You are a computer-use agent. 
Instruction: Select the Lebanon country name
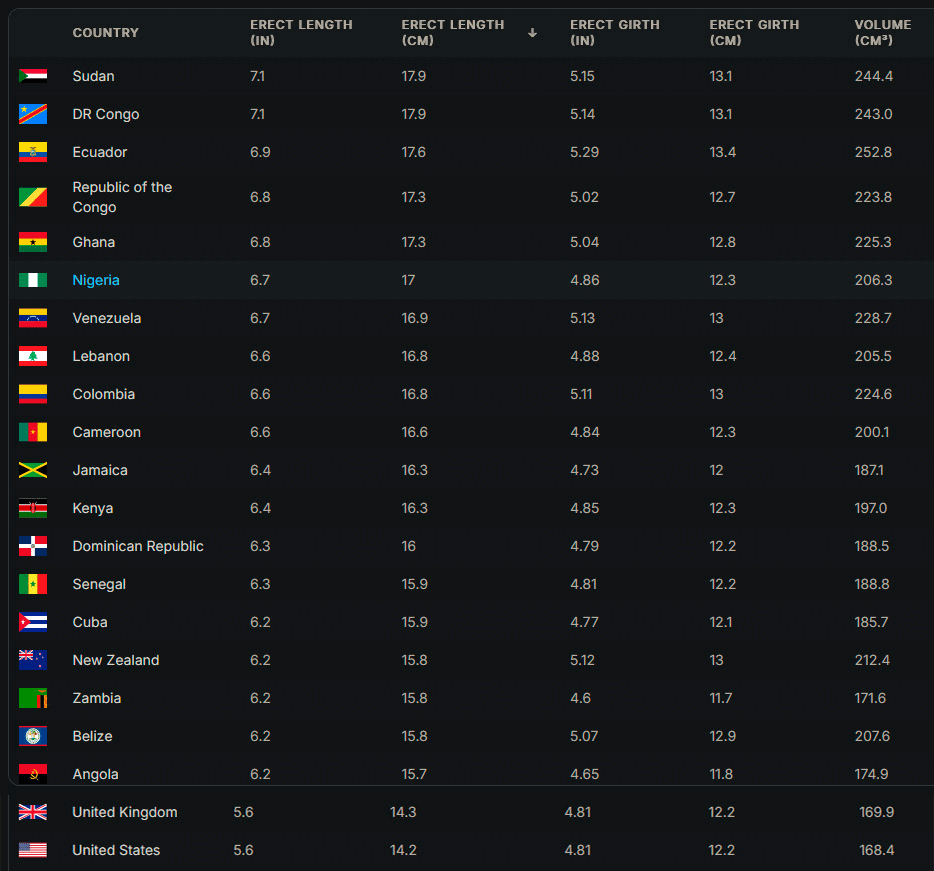tap(101, 356)
